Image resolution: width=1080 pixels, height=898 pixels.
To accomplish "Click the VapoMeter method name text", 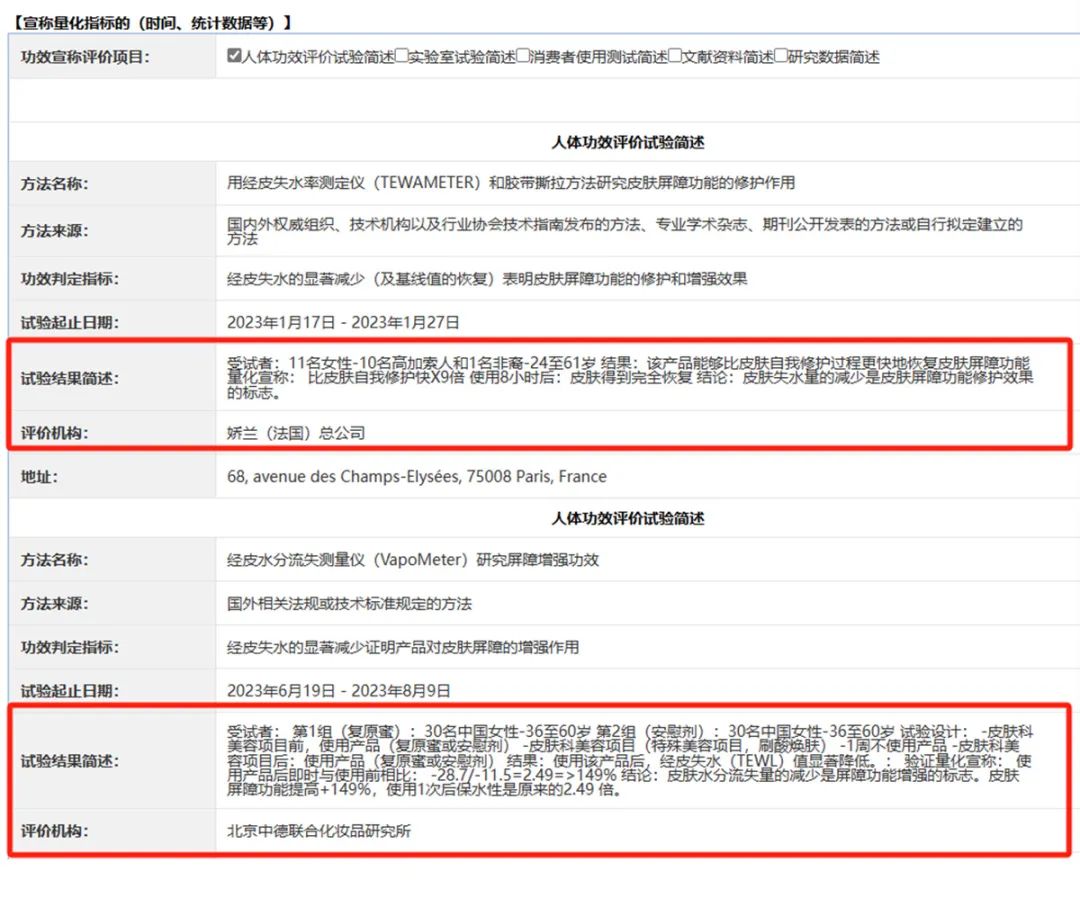I will pyautogui.click(x=412, y=559).
